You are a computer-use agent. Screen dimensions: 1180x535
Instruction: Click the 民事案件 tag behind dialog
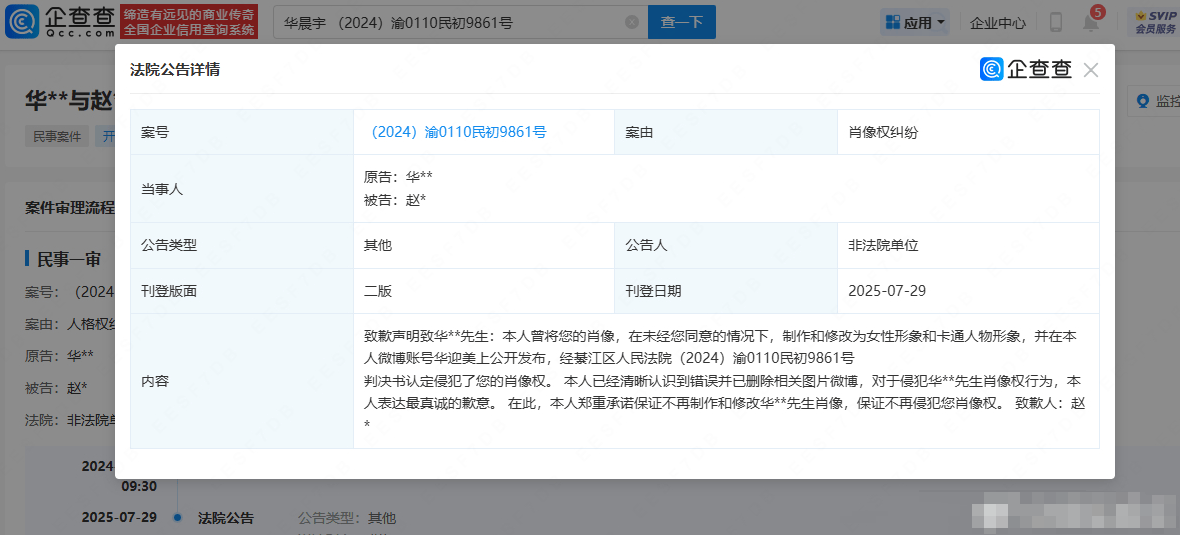coord(57,136)
